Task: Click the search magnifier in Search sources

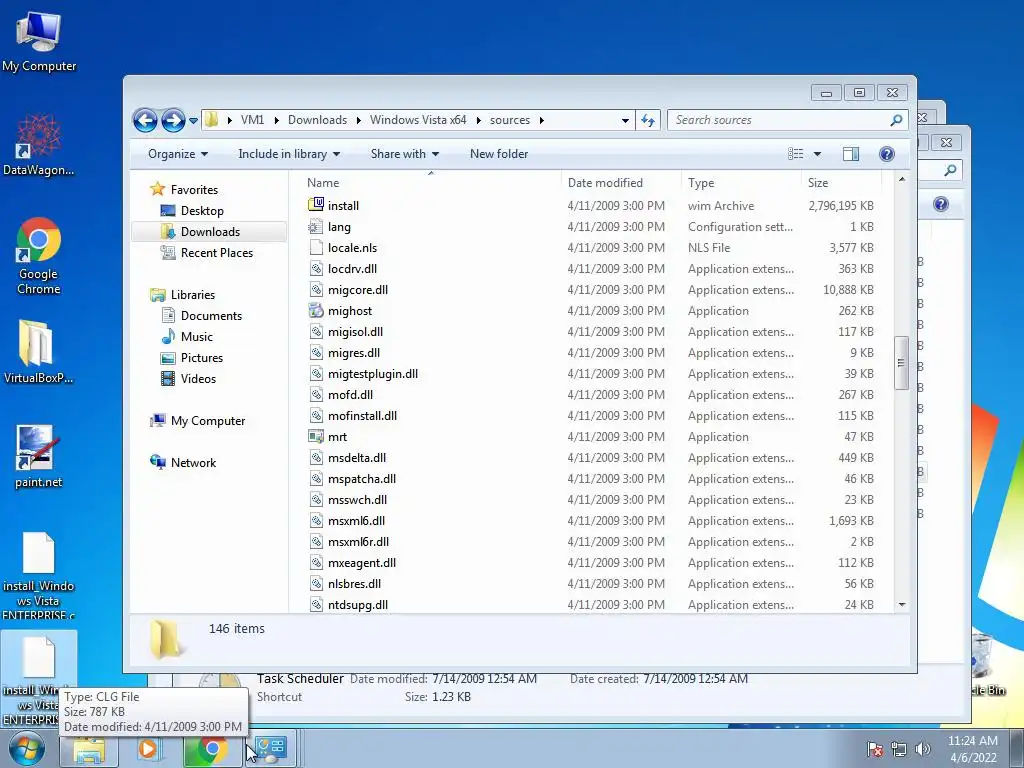Action: pyautogui.click(x=896, y=120)
